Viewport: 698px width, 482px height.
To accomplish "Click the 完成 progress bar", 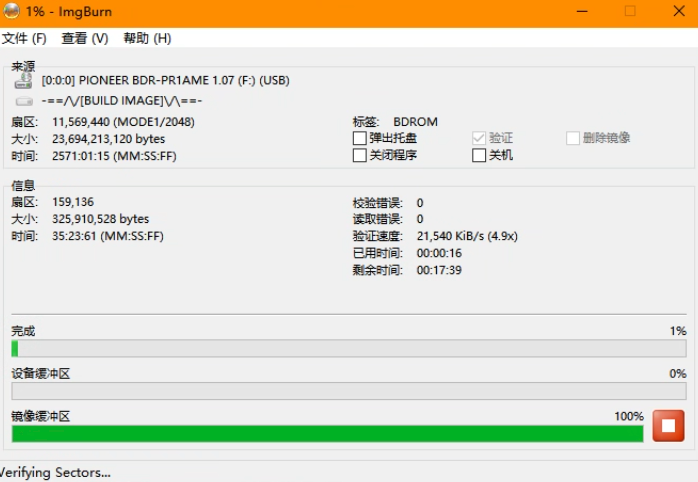I will pyautogui.click(x=348, y=349).
